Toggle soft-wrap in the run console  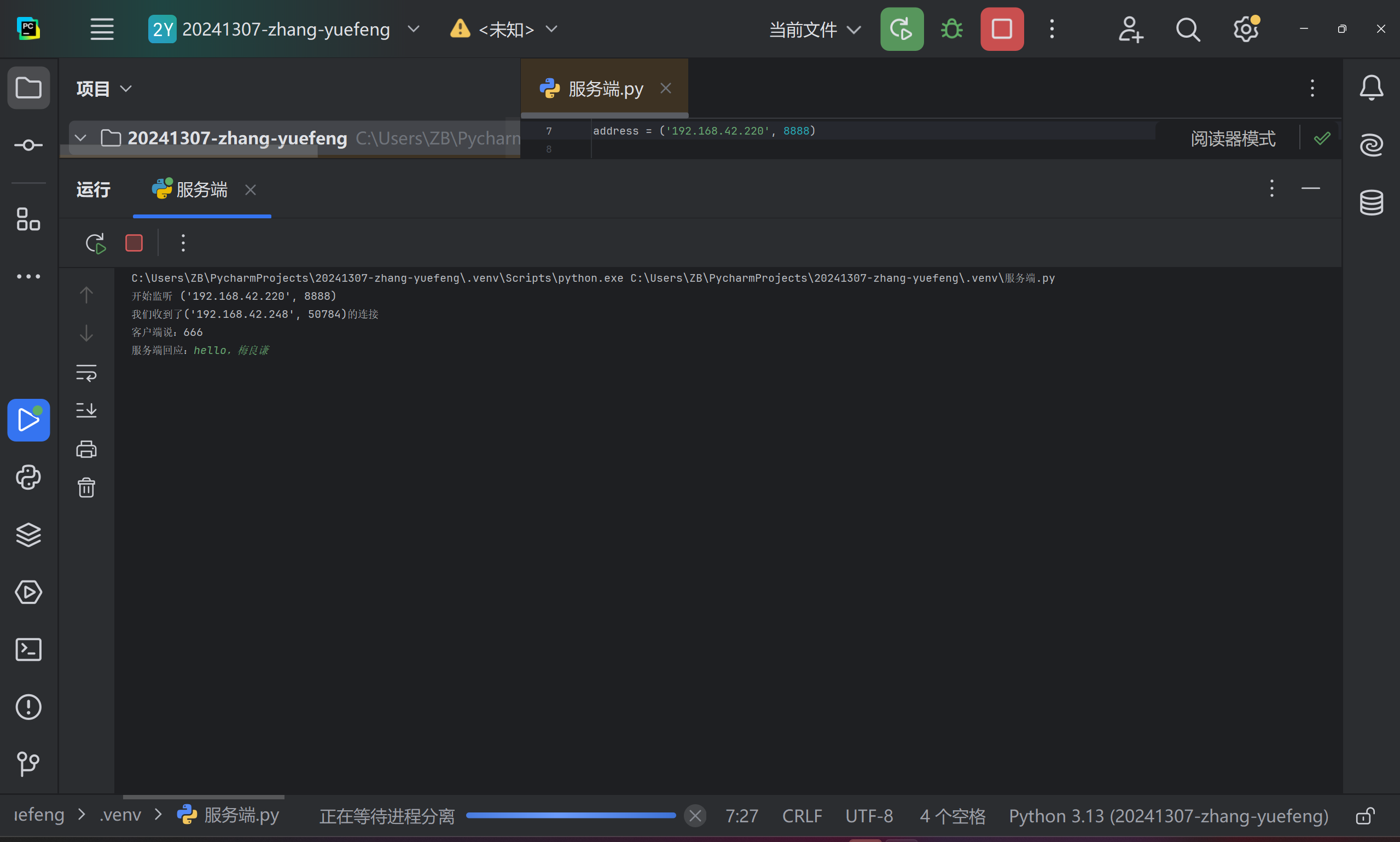(86, 373)
